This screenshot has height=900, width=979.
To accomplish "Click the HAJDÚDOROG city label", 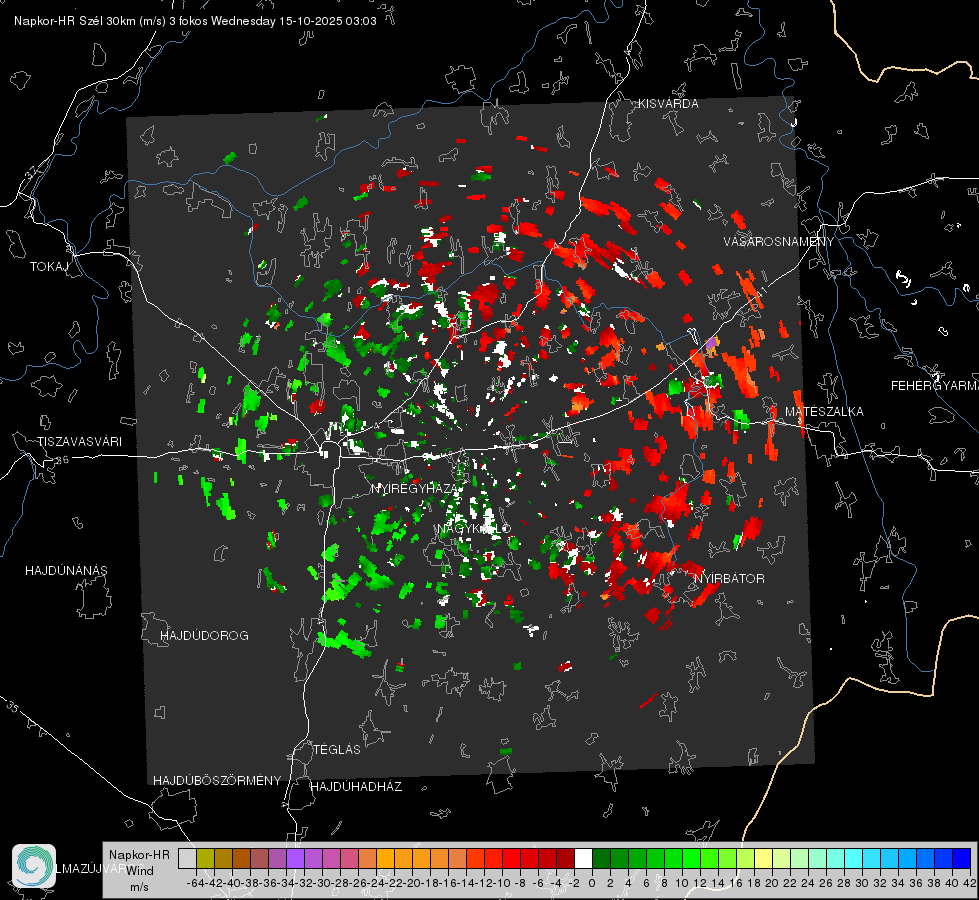I will click(204, 636).
